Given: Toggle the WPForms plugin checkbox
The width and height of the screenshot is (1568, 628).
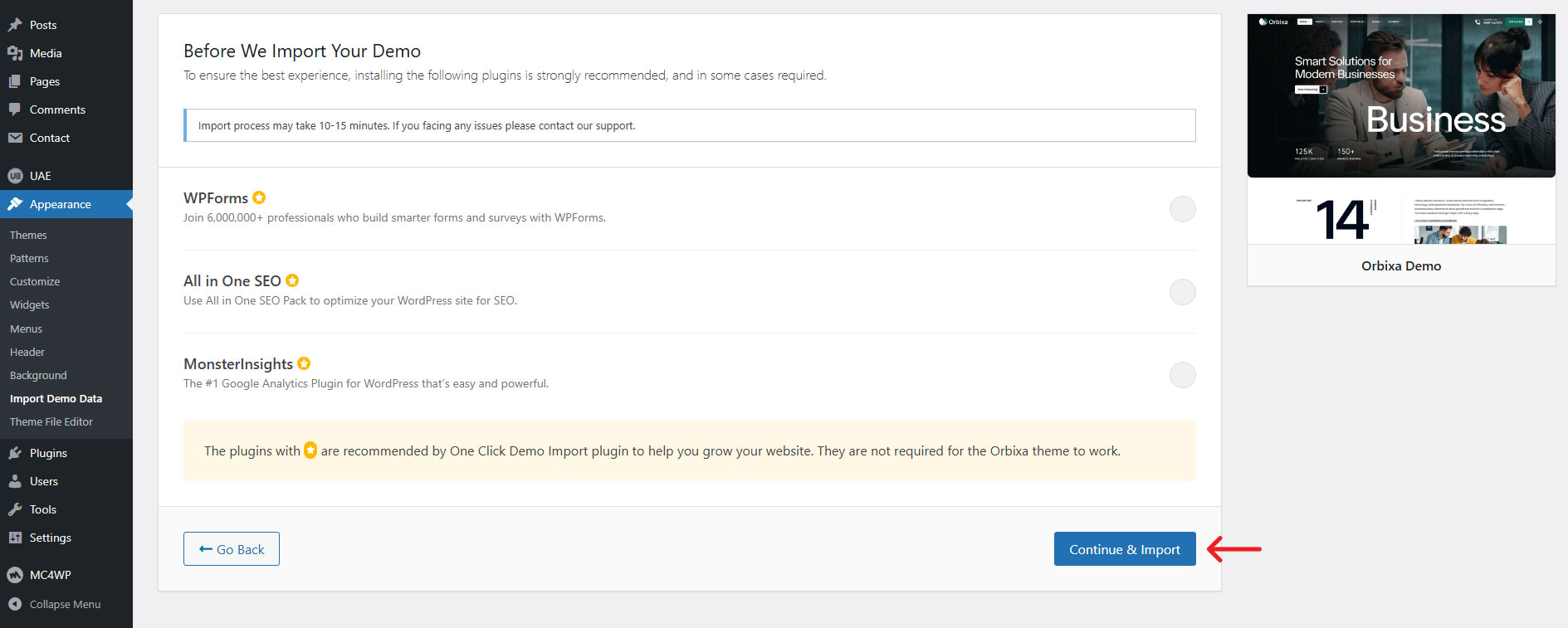Looking at the screenshot, I should tap(1182, 209).
